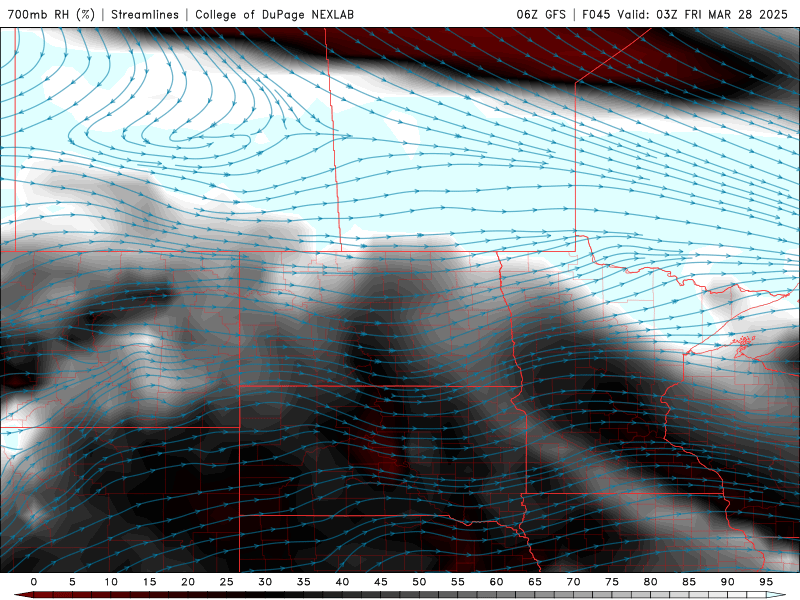Click the 40 label on the RH scale

point(342,582)
